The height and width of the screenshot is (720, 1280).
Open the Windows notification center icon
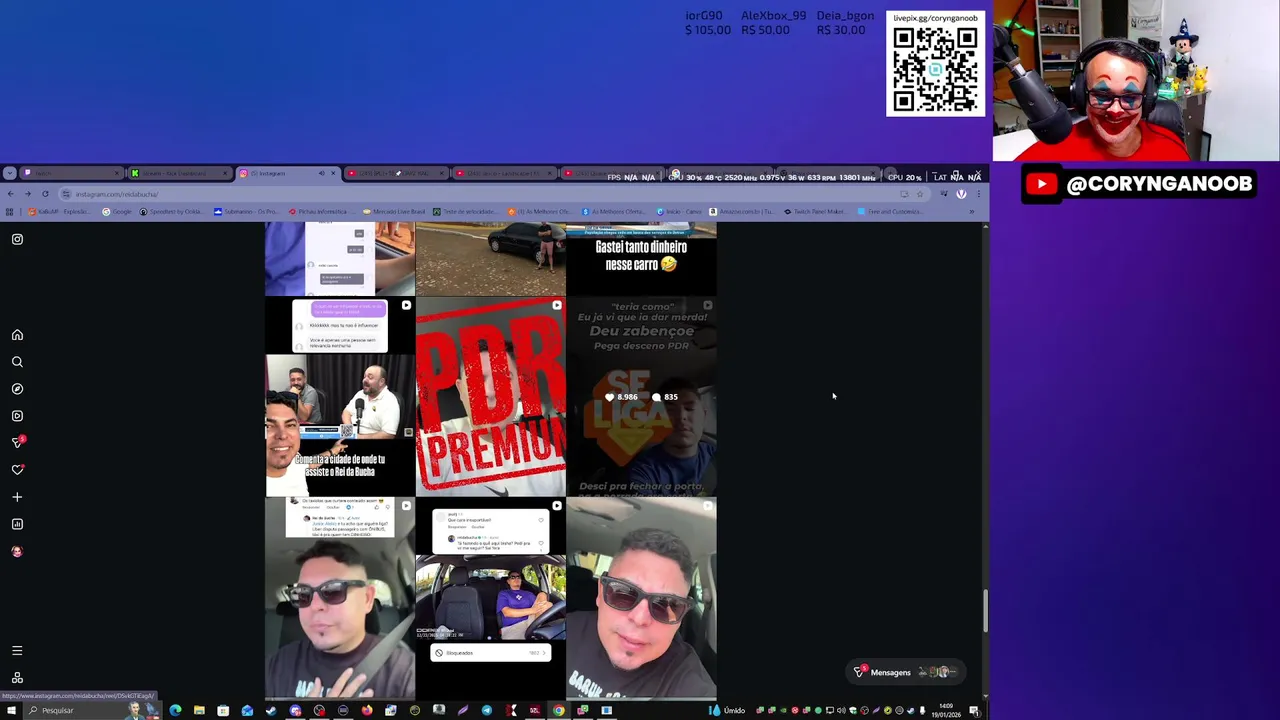(x=973, y=710)
